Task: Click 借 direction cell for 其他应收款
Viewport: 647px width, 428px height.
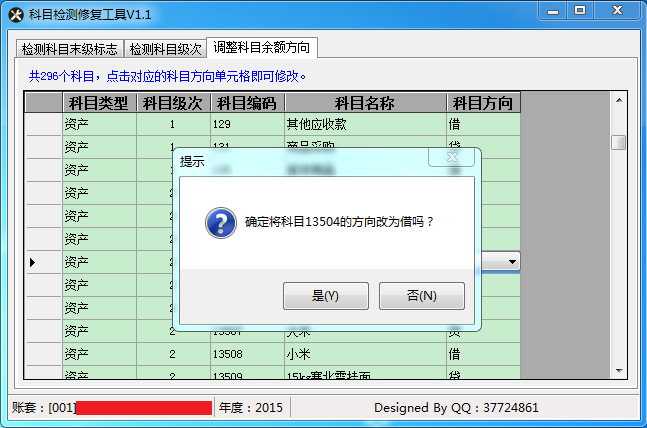Action: click(483, 124)
